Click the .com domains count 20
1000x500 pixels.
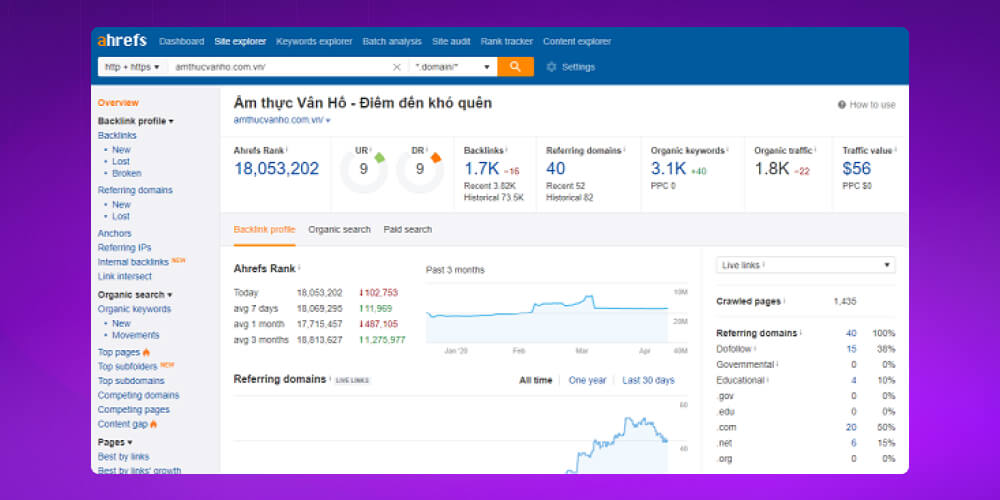pos(851,427)
